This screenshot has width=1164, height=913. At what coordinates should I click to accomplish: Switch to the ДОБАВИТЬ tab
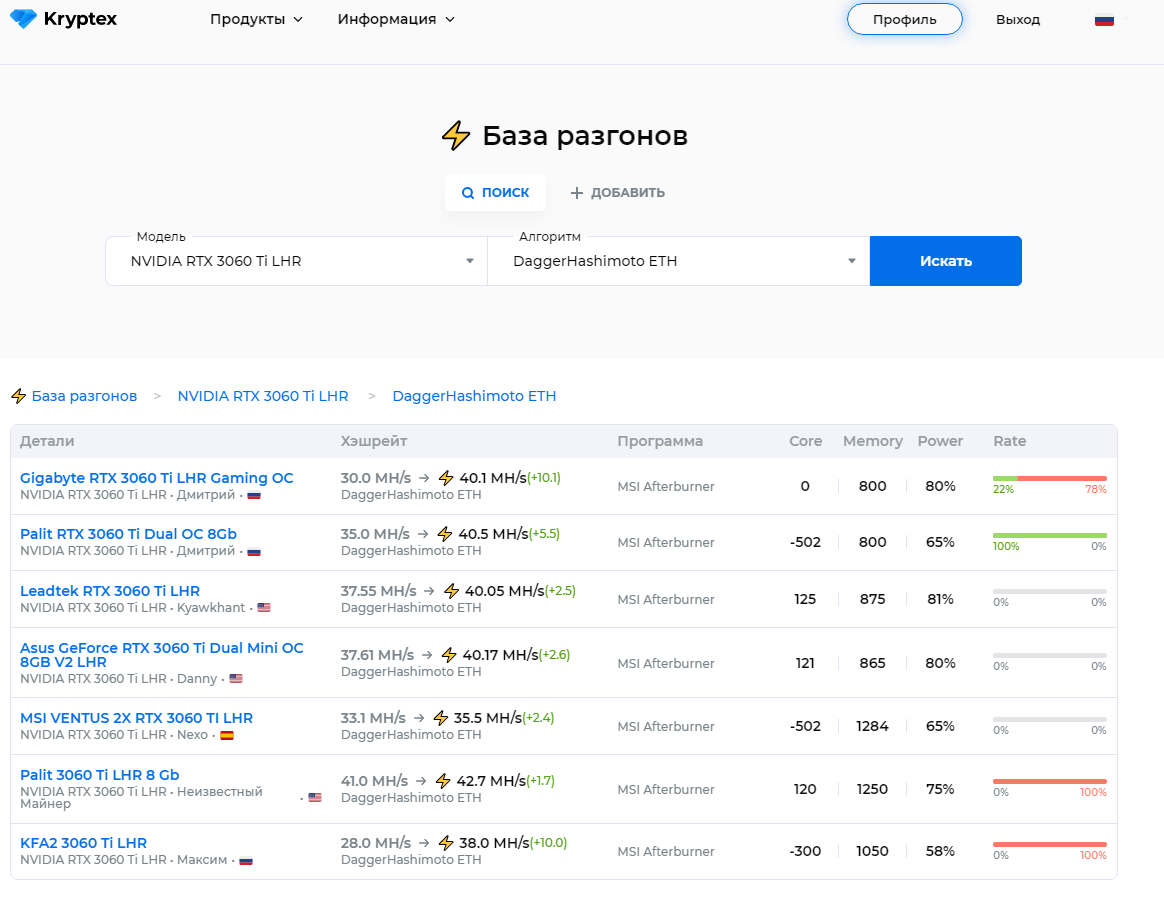tap(617, 193)
